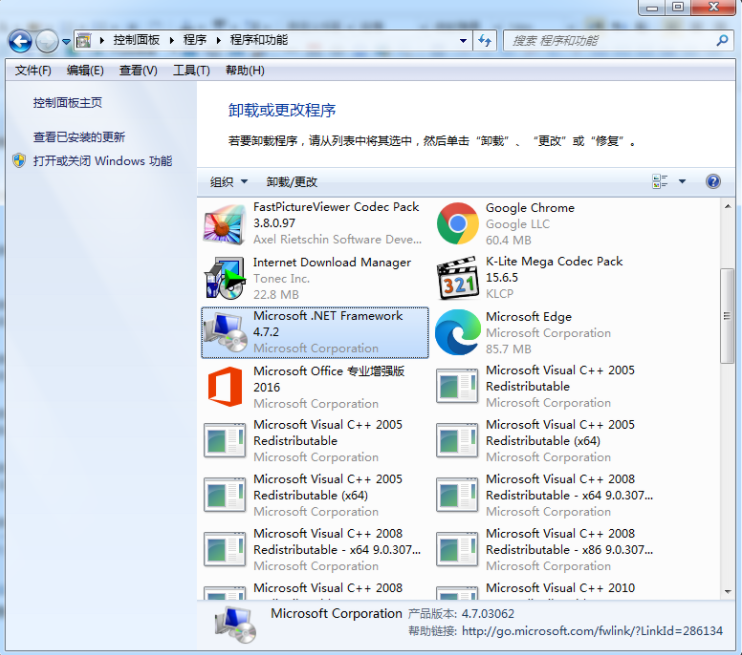Click the program list vertical scrollbar
This screenshot has height=655, width=742.
[x=727, y=315]
